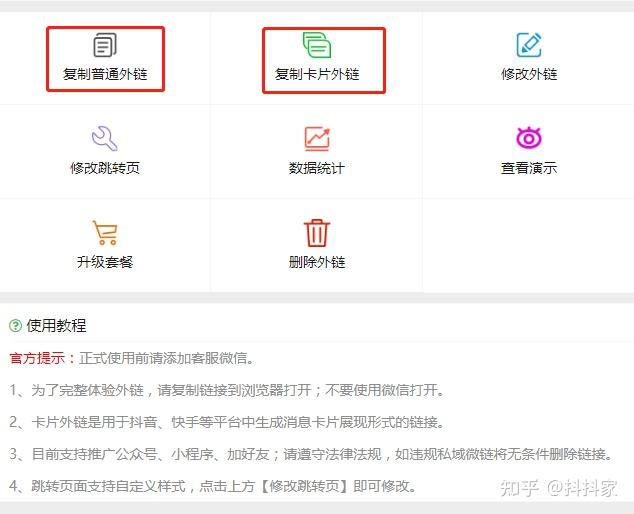Choose the 删除外链 text

[317, 262]
